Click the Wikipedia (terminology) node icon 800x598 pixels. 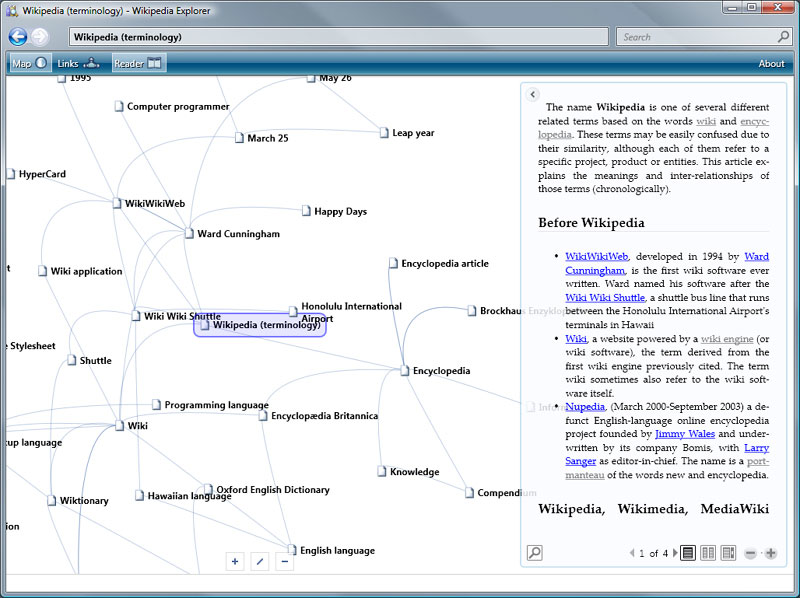[x=205, y=324]
